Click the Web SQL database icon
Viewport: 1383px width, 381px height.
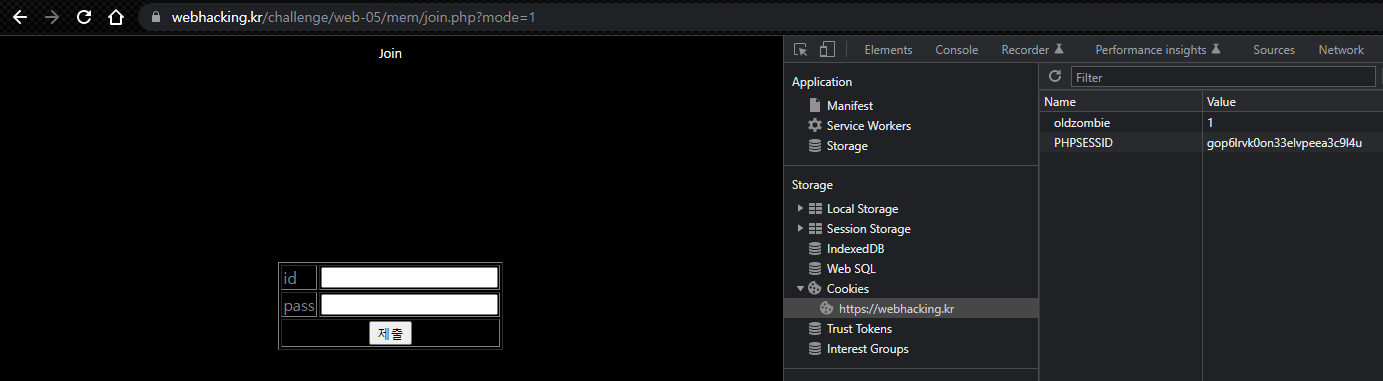[815, 268]
